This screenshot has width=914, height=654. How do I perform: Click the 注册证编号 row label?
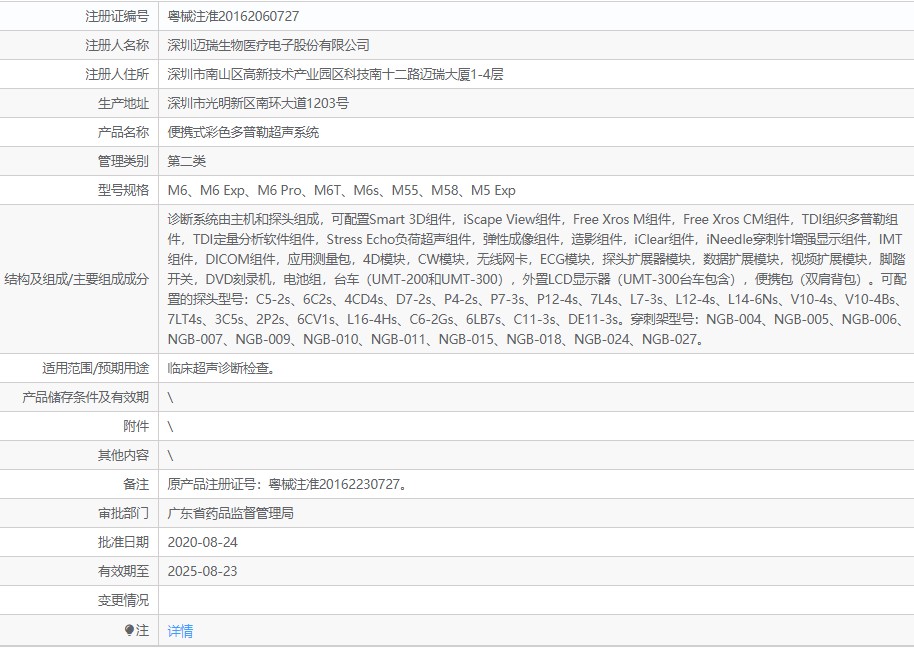117,16
